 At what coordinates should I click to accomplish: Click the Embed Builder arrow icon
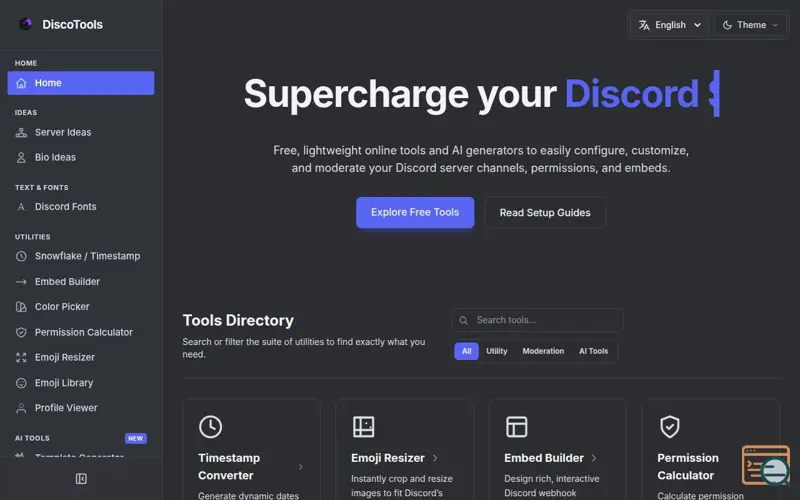(21, 282)
